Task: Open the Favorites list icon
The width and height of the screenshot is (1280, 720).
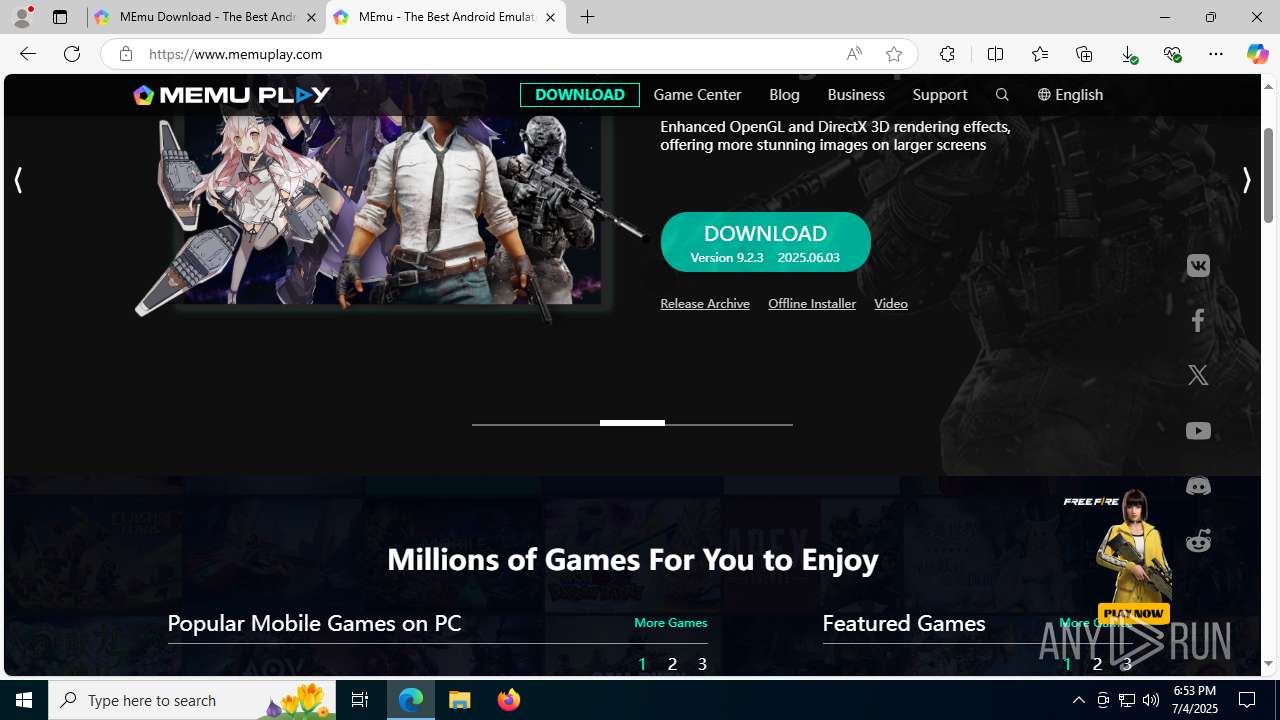Action: [1039, 54]
